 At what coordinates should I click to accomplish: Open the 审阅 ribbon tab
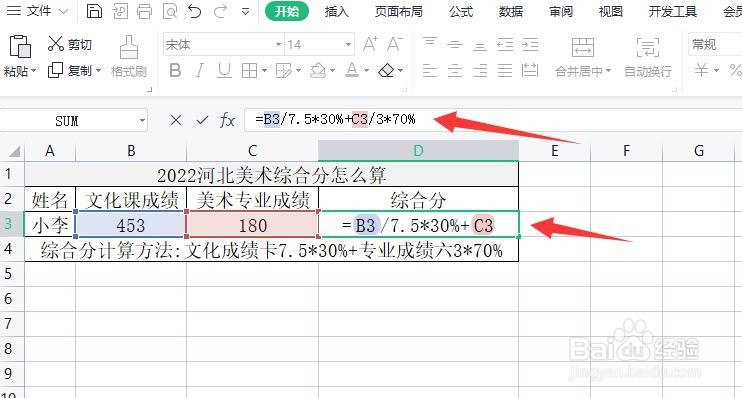click(561, 11)
